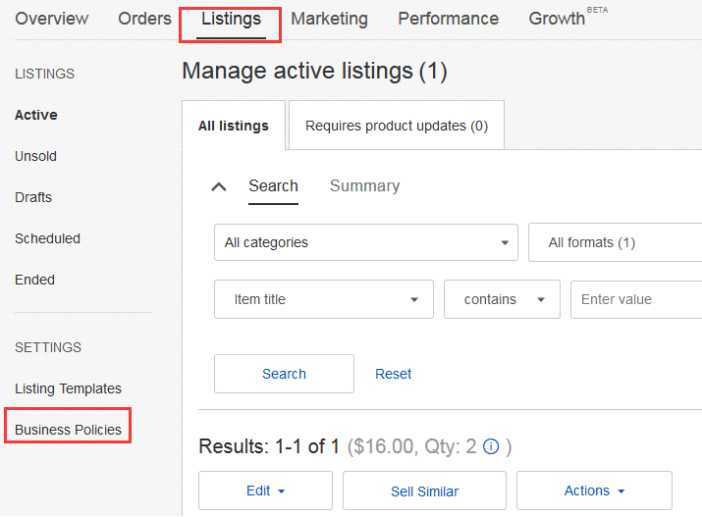Click the 'Results: 1-1 of 1' text
This screenshot has height=517, width=702.
269,446
